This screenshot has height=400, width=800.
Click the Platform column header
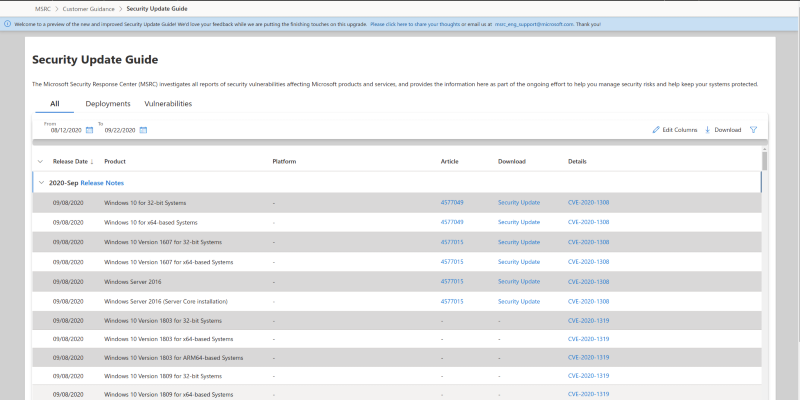284,162
